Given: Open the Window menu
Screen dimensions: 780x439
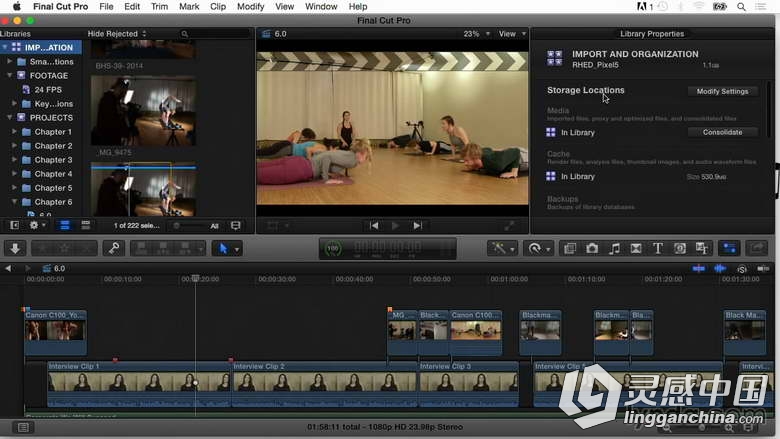Looking at the screenshot, I should click(x=321, y=6).
